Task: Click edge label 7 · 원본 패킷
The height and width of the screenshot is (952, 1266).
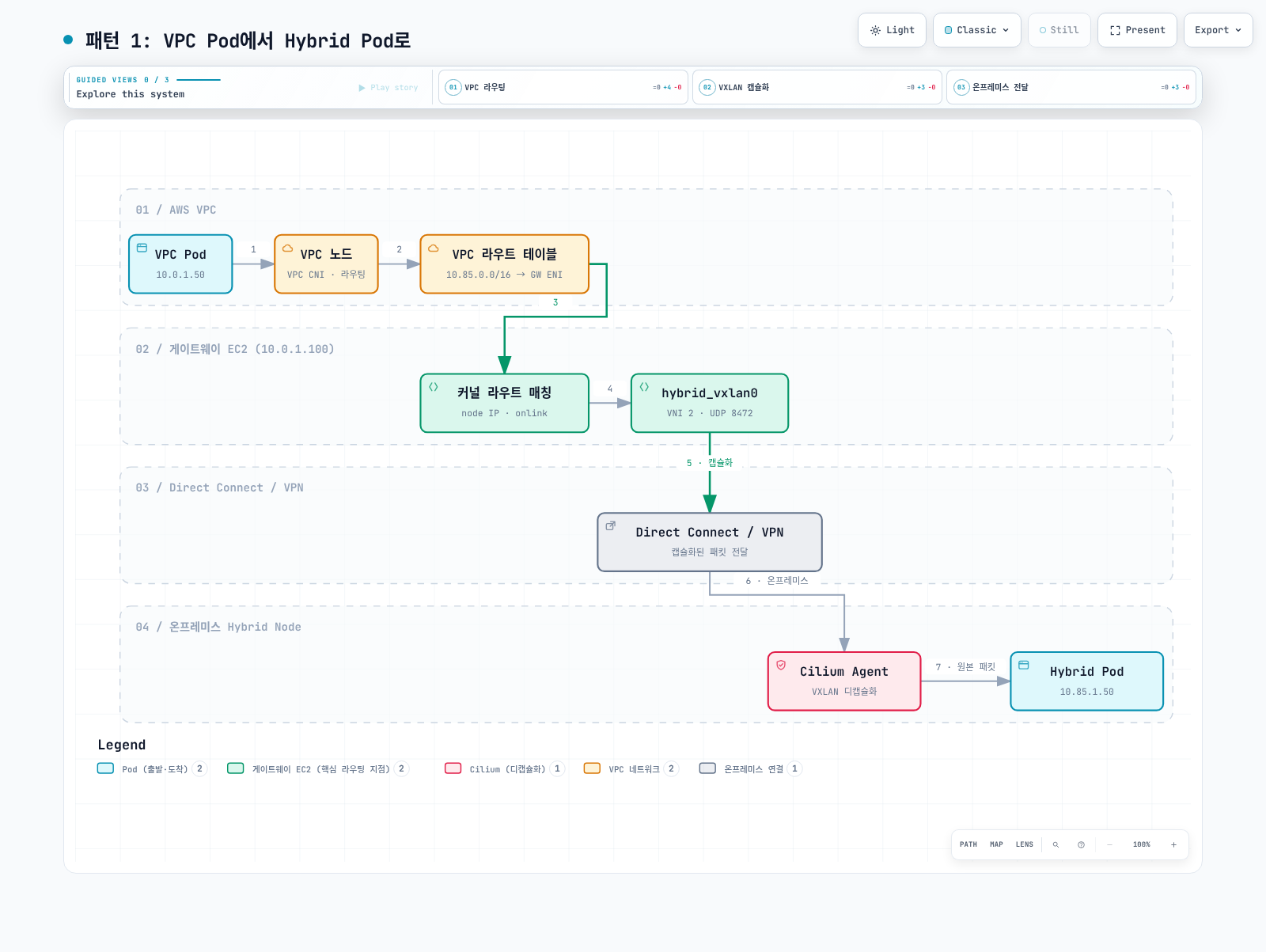Action: (x=965, y=667)
